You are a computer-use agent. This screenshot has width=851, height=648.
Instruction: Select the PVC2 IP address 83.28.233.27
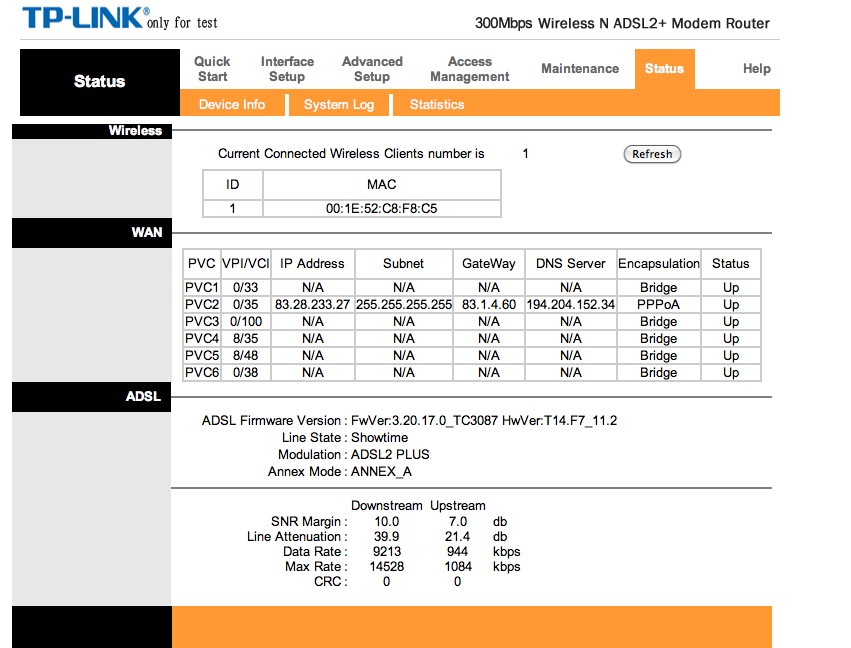[x=312, y=305]
